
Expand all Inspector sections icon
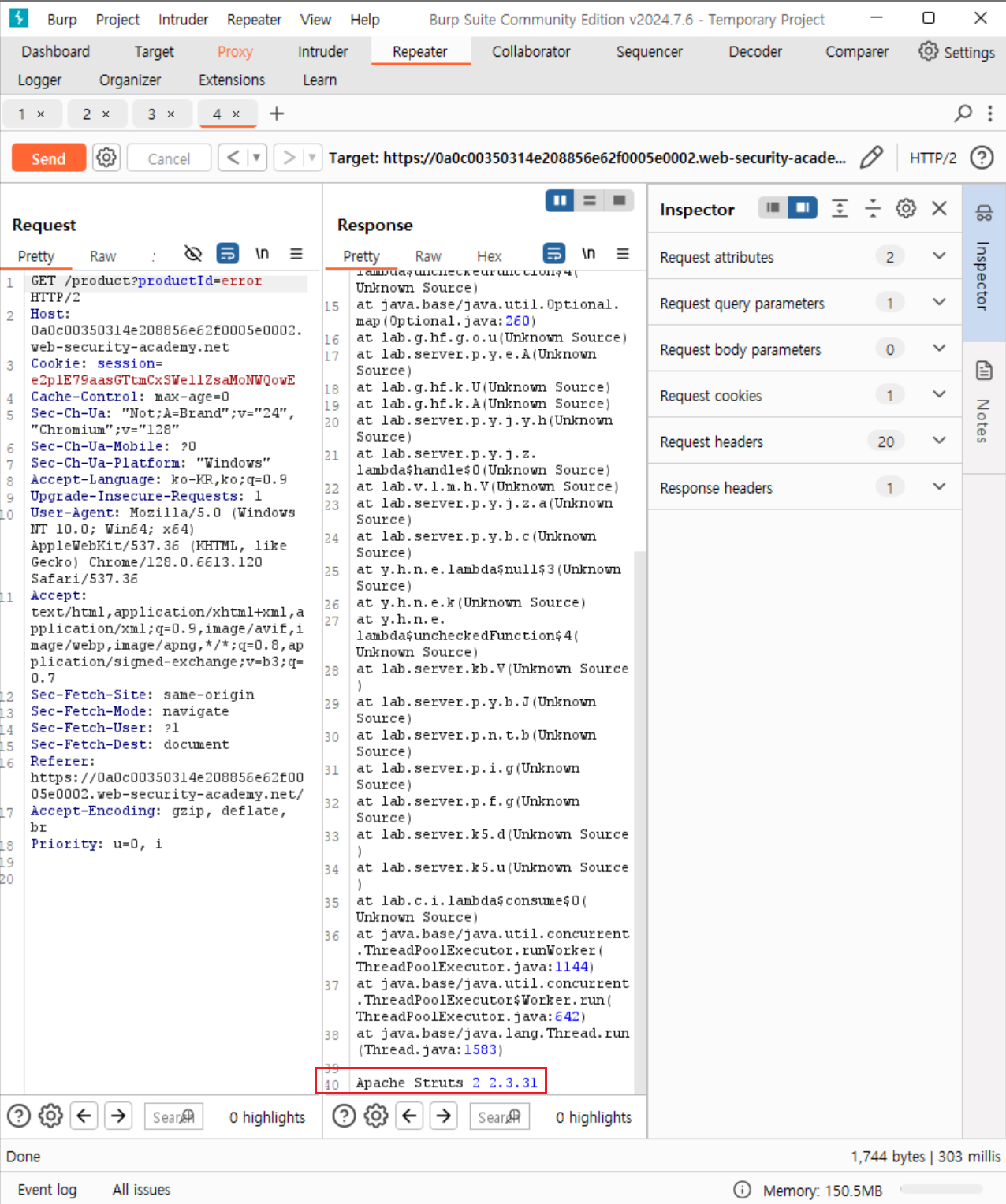tap(840, 208)
